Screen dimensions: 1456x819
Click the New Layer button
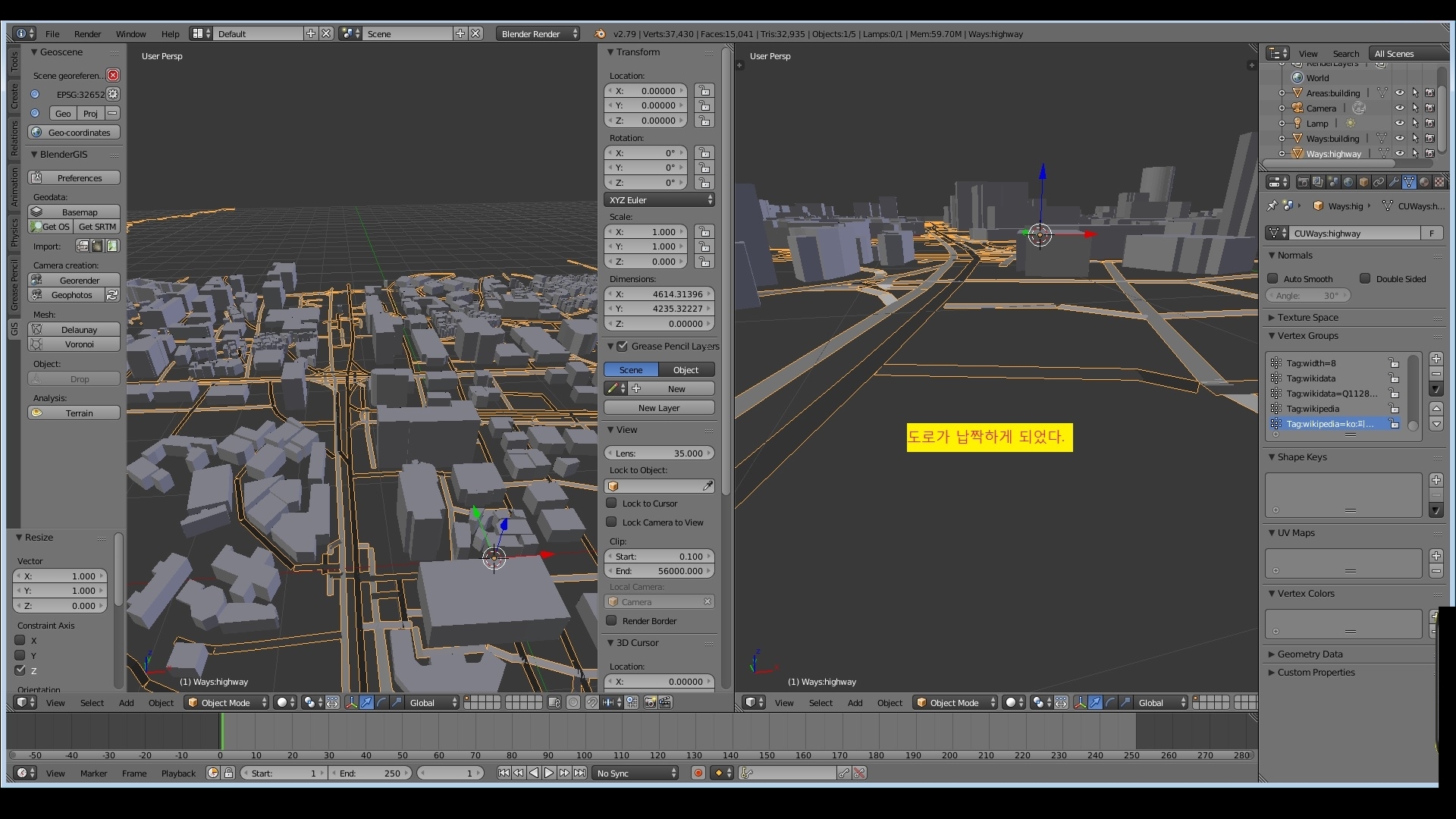659,408
